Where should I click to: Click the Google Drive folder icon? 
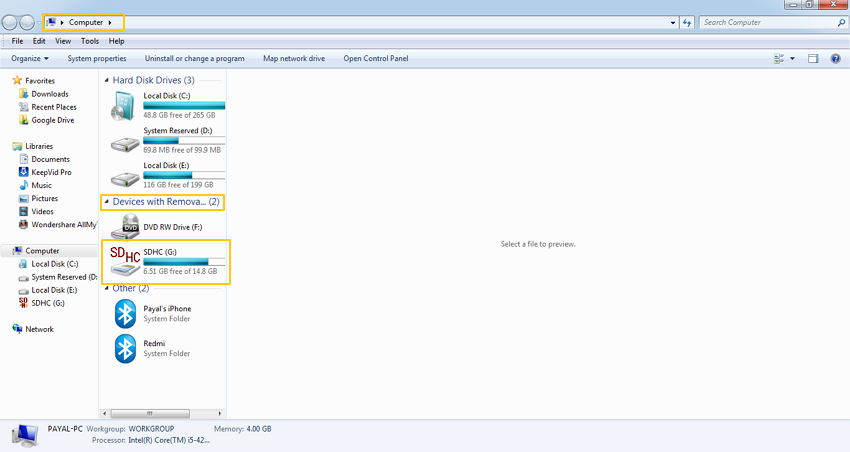tap(23, 120)
